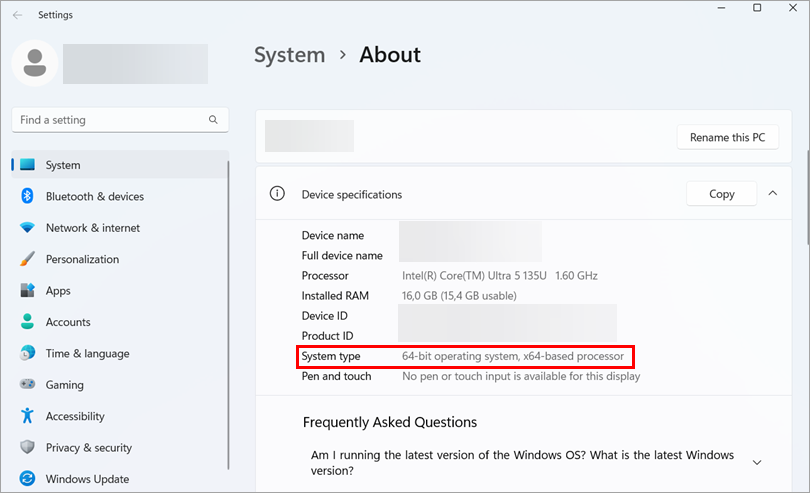Select the Personalization paintbrush icon
810x493 pixels.
[x=27, y=259]
